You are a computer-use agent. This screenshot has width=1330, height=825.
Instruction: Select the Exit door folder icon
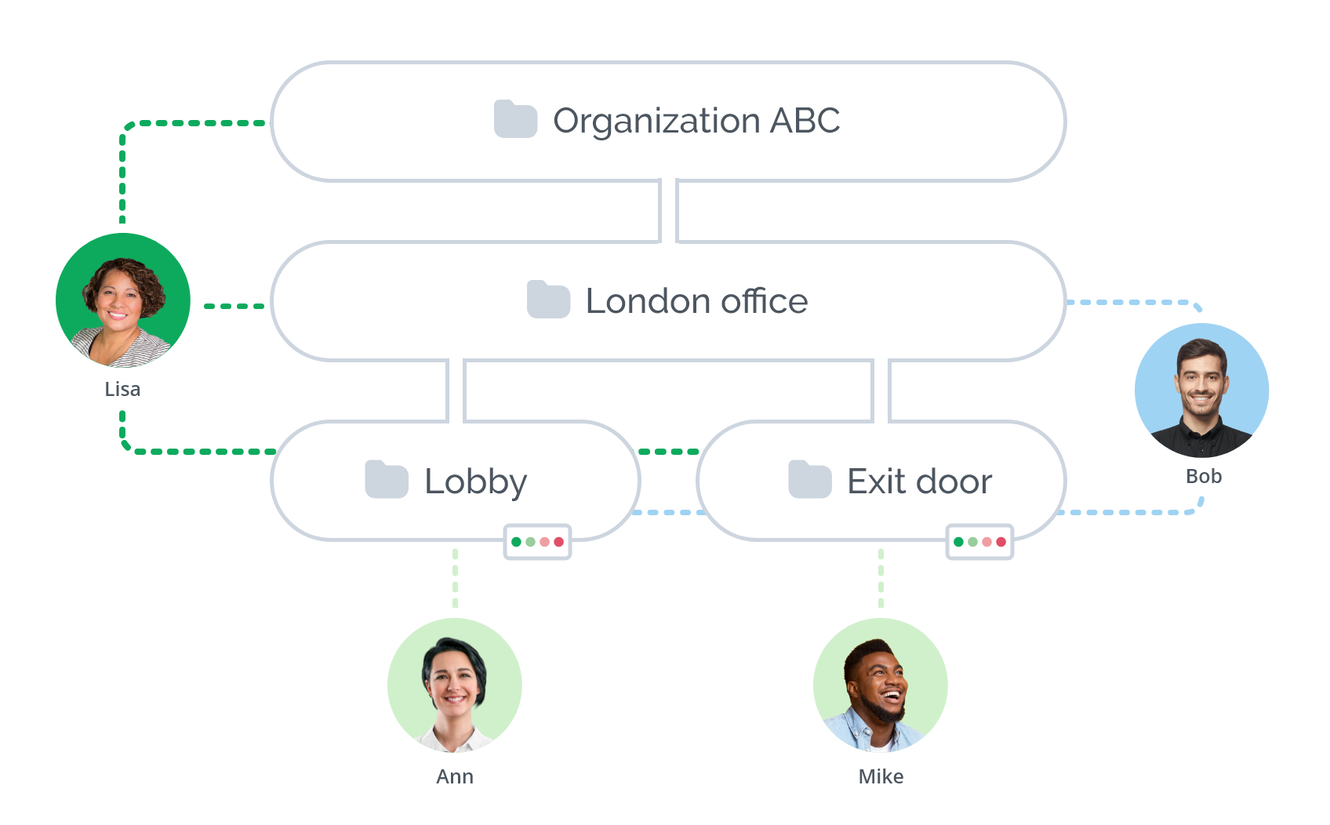(810, 480)
